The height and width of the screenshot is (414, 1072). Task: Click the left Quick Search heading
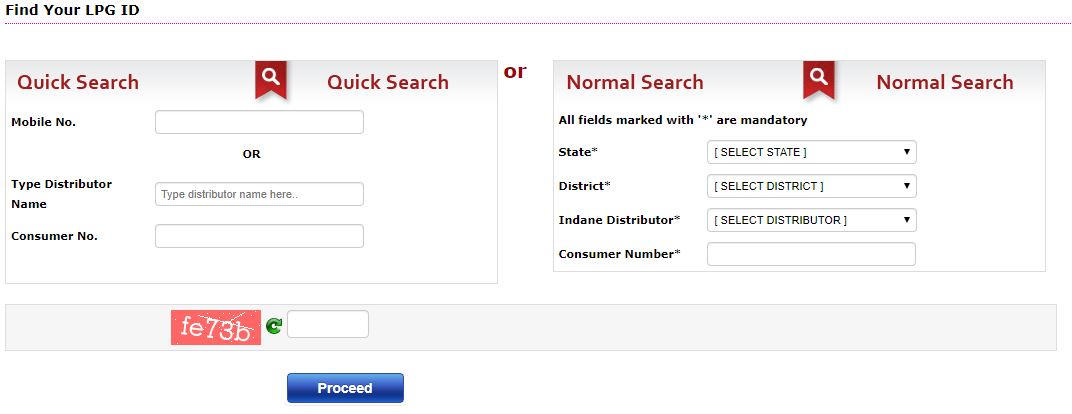click(78, 82)
